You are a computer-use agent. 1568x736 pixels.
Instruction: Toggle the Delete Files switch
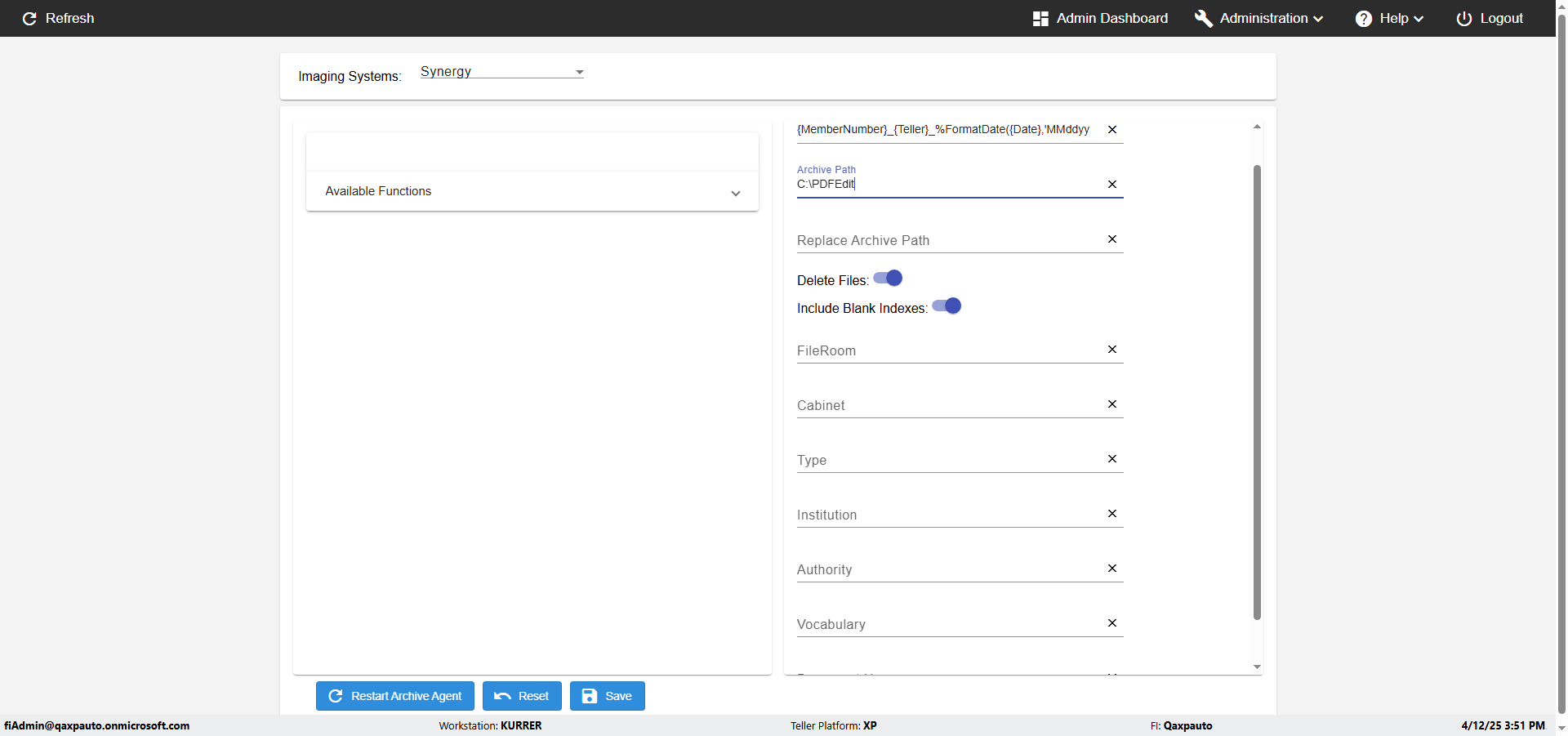[x=888, y=279]
